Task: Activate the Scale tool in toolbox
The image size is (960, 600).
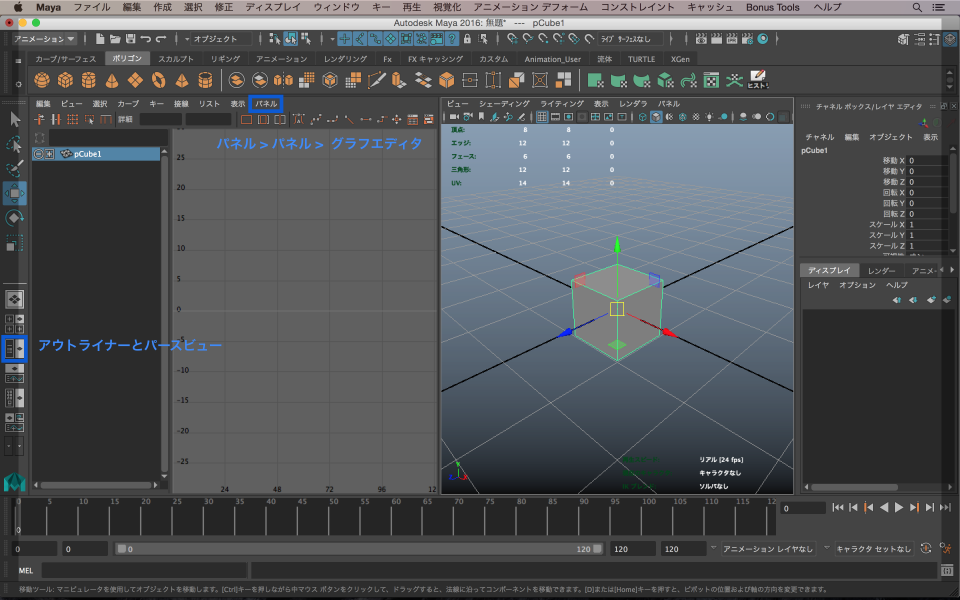Action: pos(15,243)
